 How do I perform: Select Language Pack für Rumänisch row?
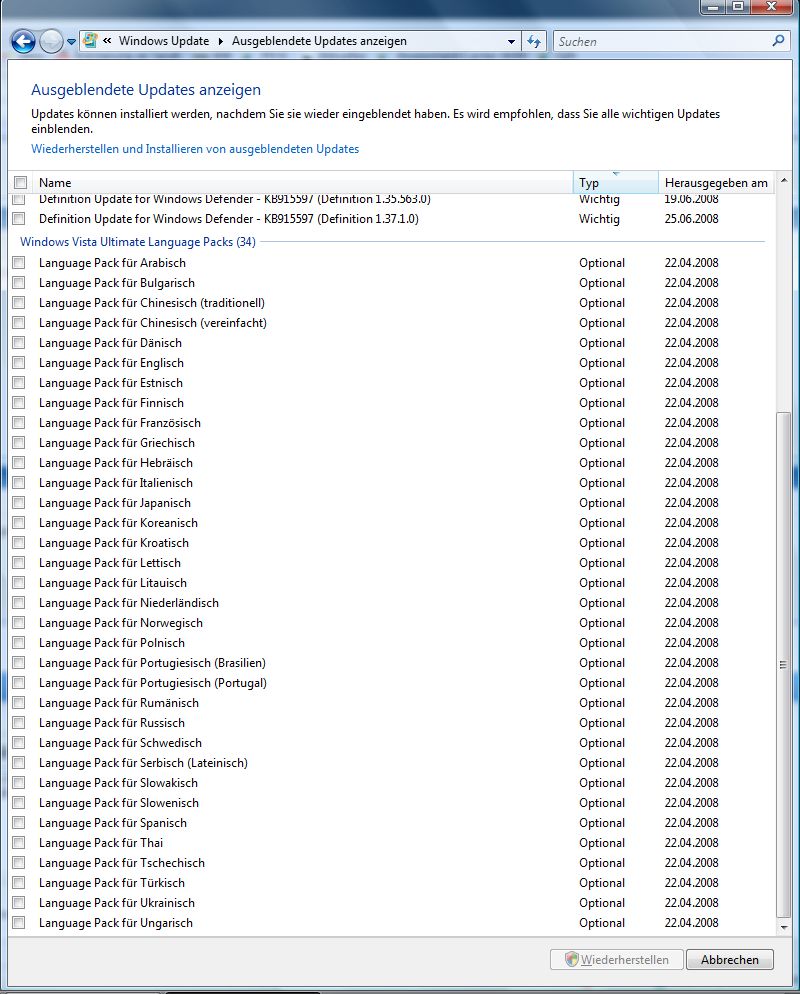392,703
